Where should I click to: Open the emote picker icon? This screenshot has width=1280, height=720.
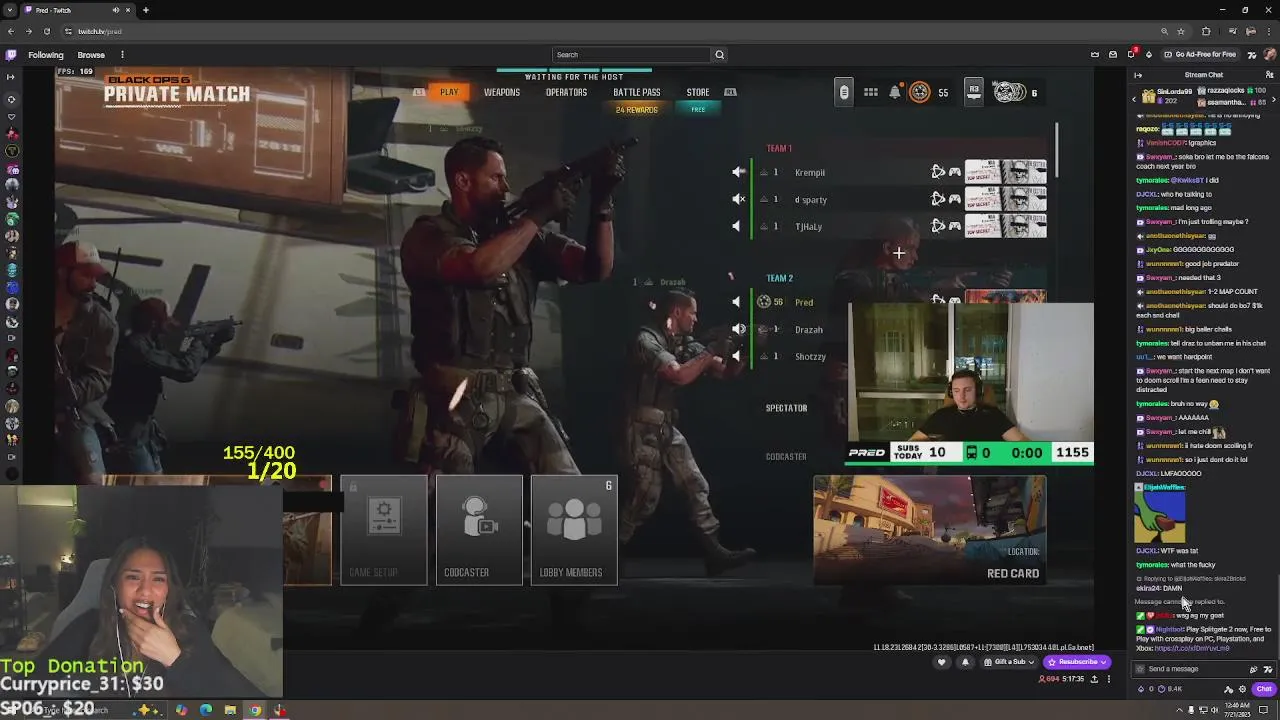(1269, 669)
